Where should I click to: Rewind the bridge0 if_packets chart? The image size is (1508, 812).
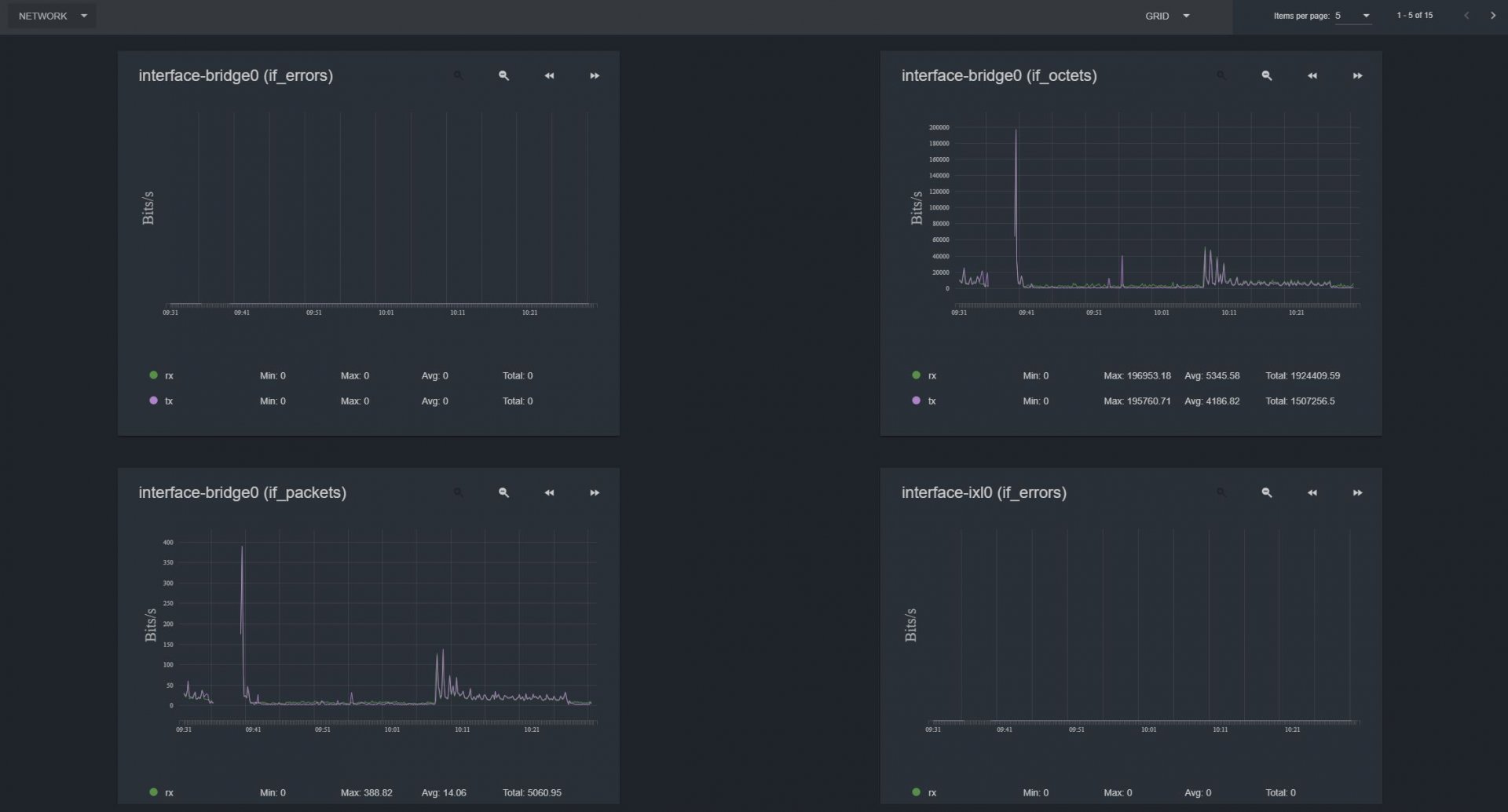[549, 493]
